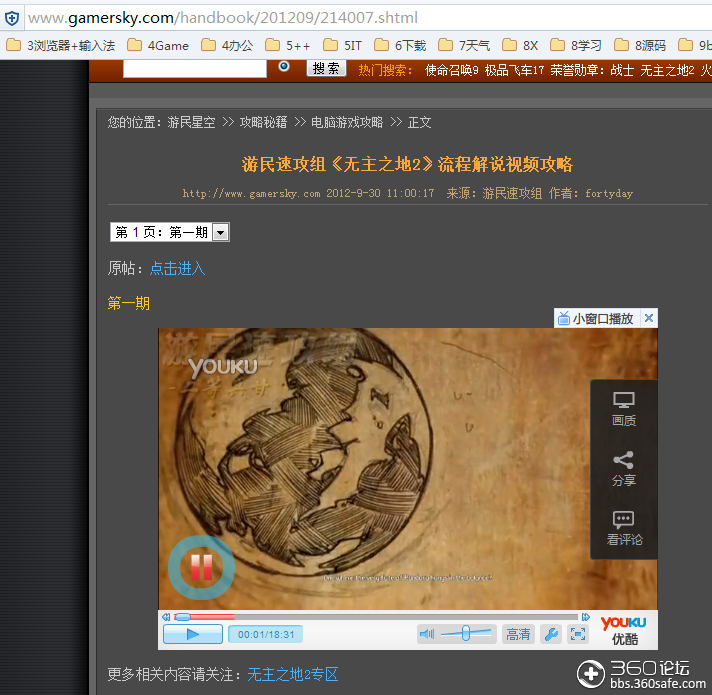
Task: Select the radio button beside search box
Action: click(284, 66)
